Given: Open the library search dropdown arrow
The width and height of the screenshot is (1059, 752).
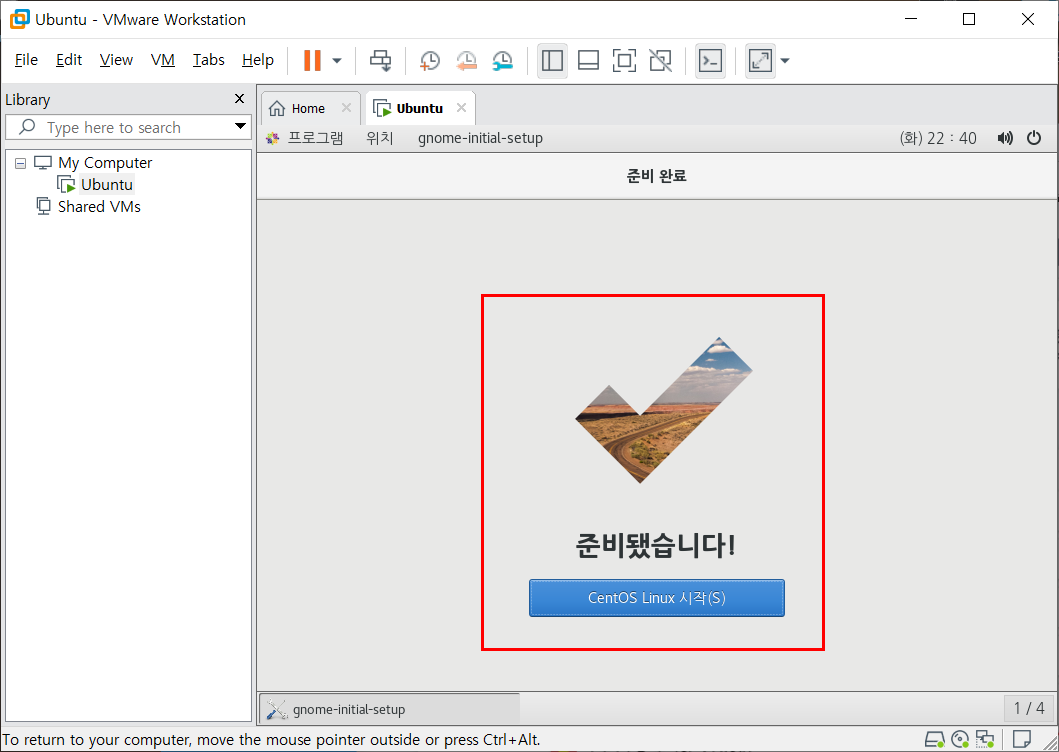Looking at the screenshot, I should pyautogui.click(x=240, y=126).
